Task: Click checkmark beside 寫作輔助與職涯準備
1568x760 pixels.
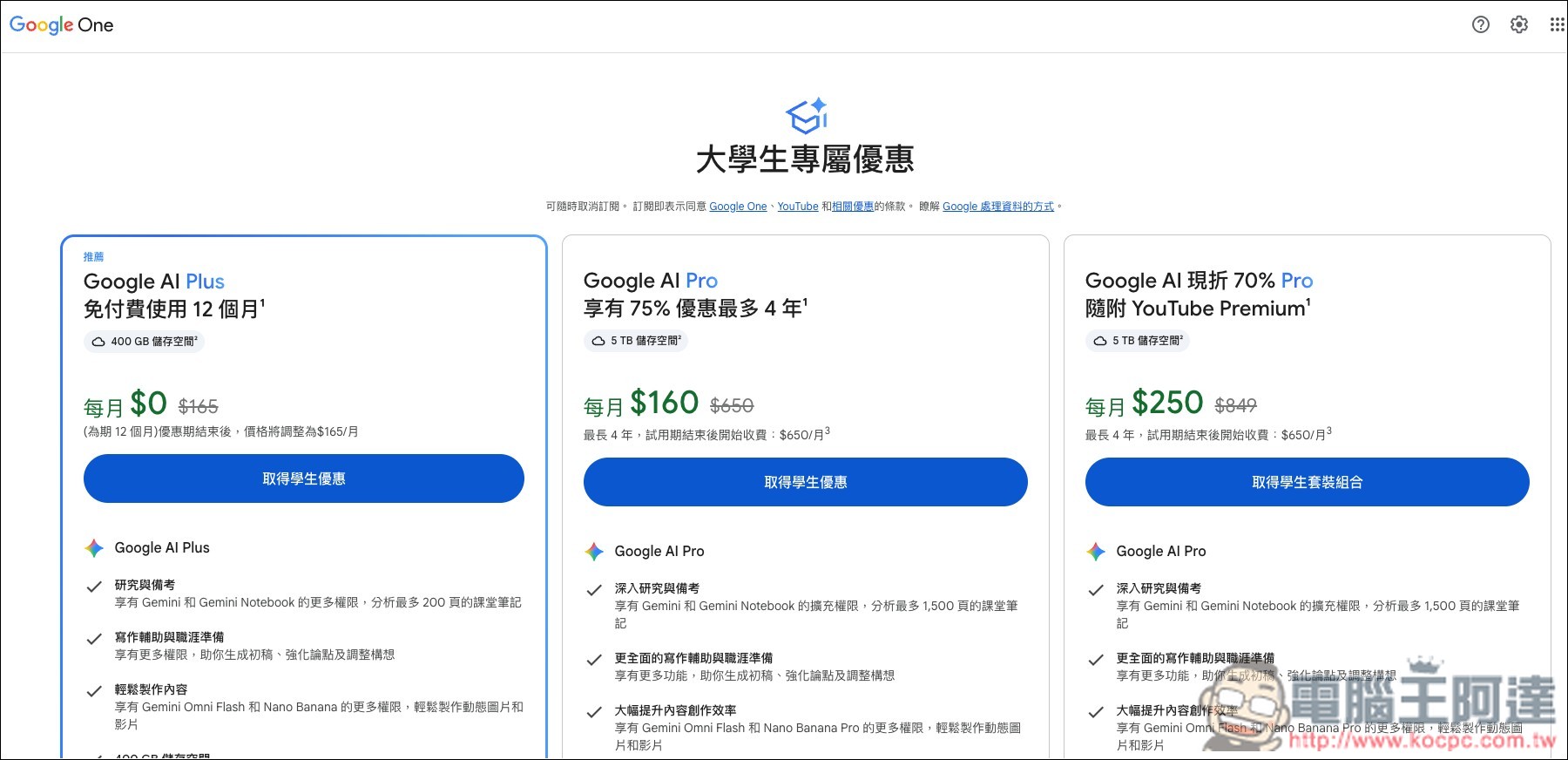Action: (94, 639)
